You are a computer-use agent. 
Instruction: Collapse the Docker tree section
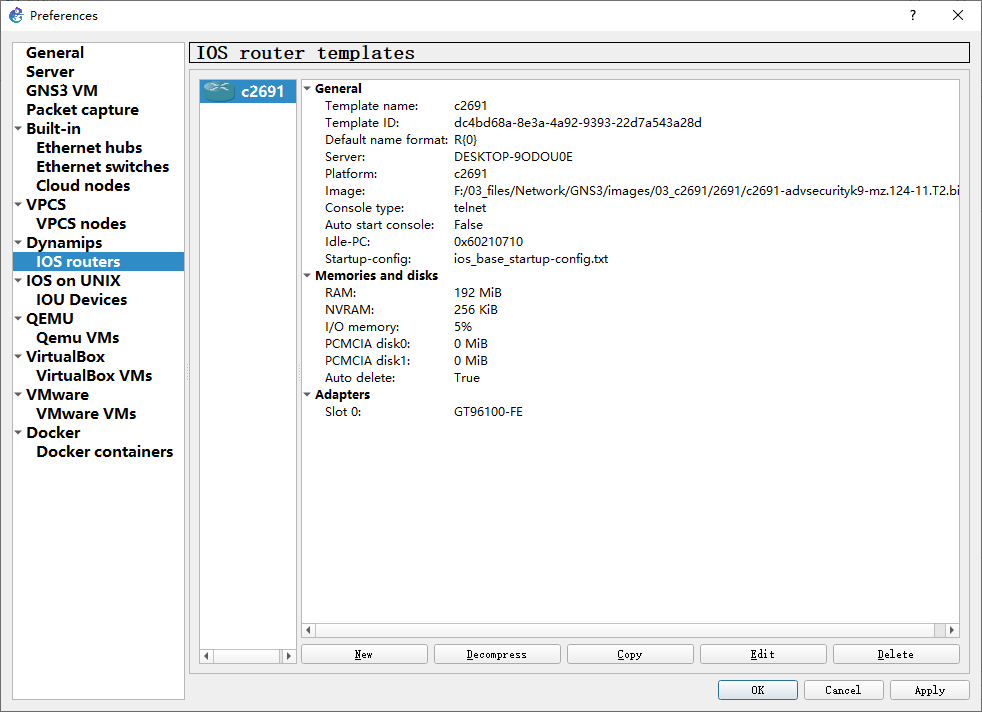(18, 432)
